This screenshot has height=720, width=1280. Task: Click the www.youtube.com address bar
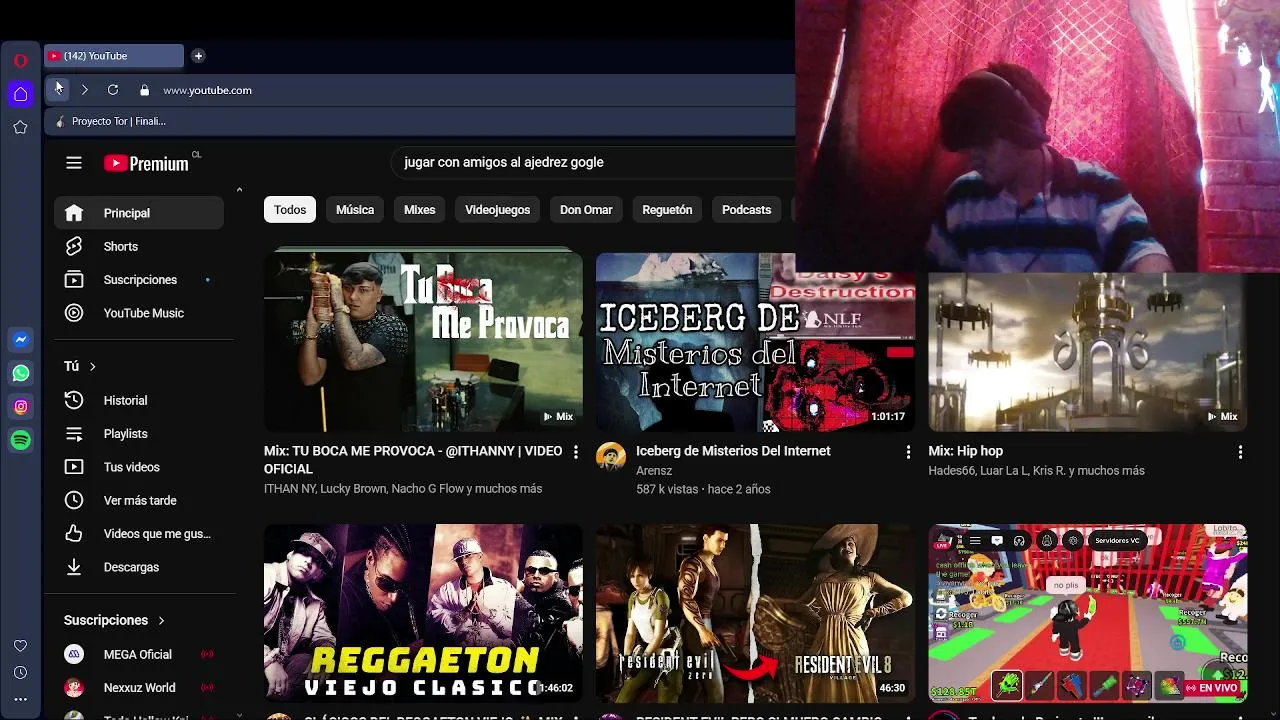(x=207, y=90)
